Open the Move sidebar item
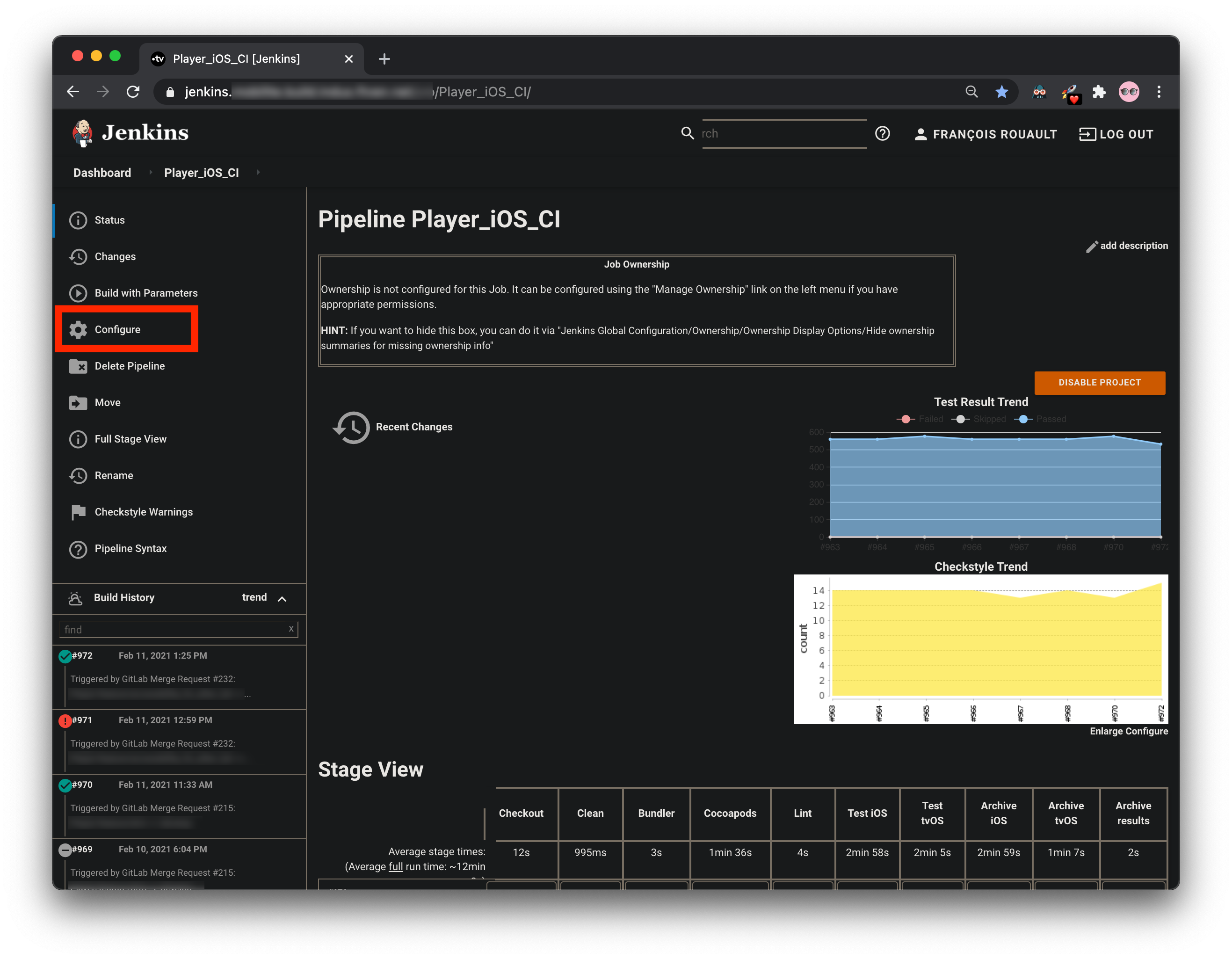Screen dimensions: 1232x959 click(x=108, y=402)
